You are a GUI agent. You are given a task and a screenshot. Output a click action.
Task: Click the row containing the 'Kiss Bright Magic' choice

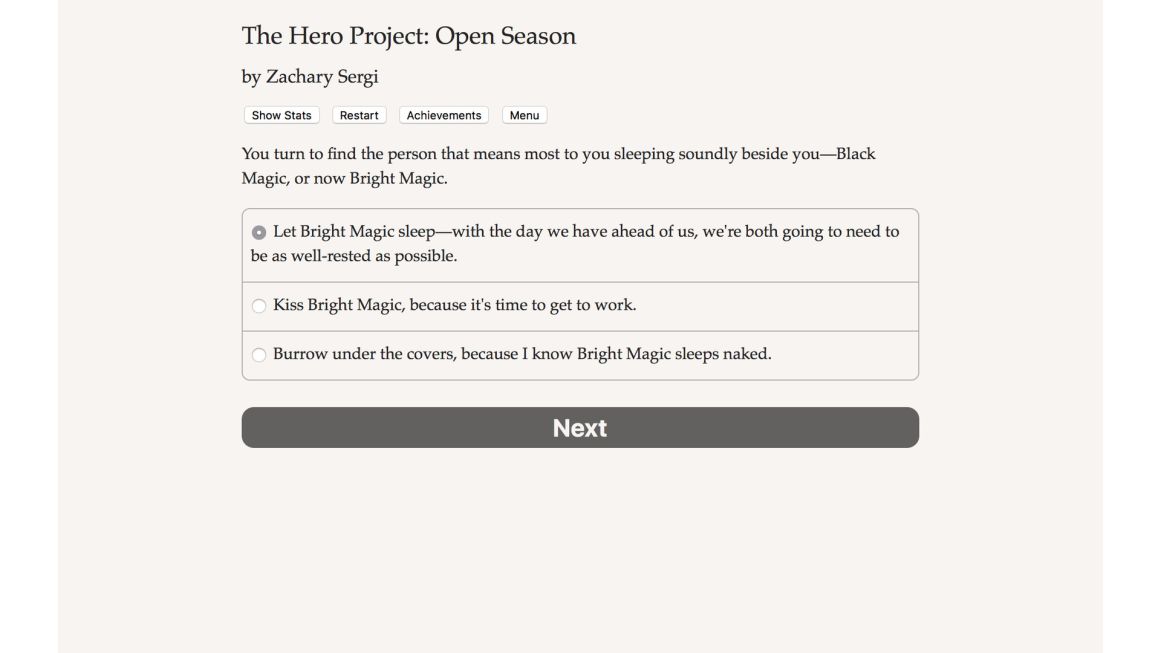click(x=580, y=306)
